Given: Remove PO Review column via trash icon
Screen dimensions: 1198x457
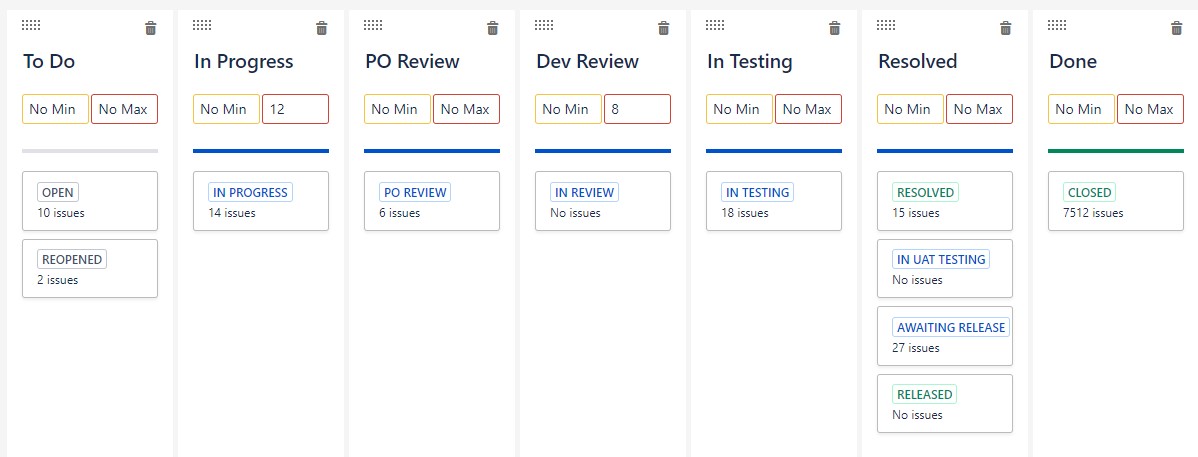Looking at the screenshot, I should (x=493, y=28).
